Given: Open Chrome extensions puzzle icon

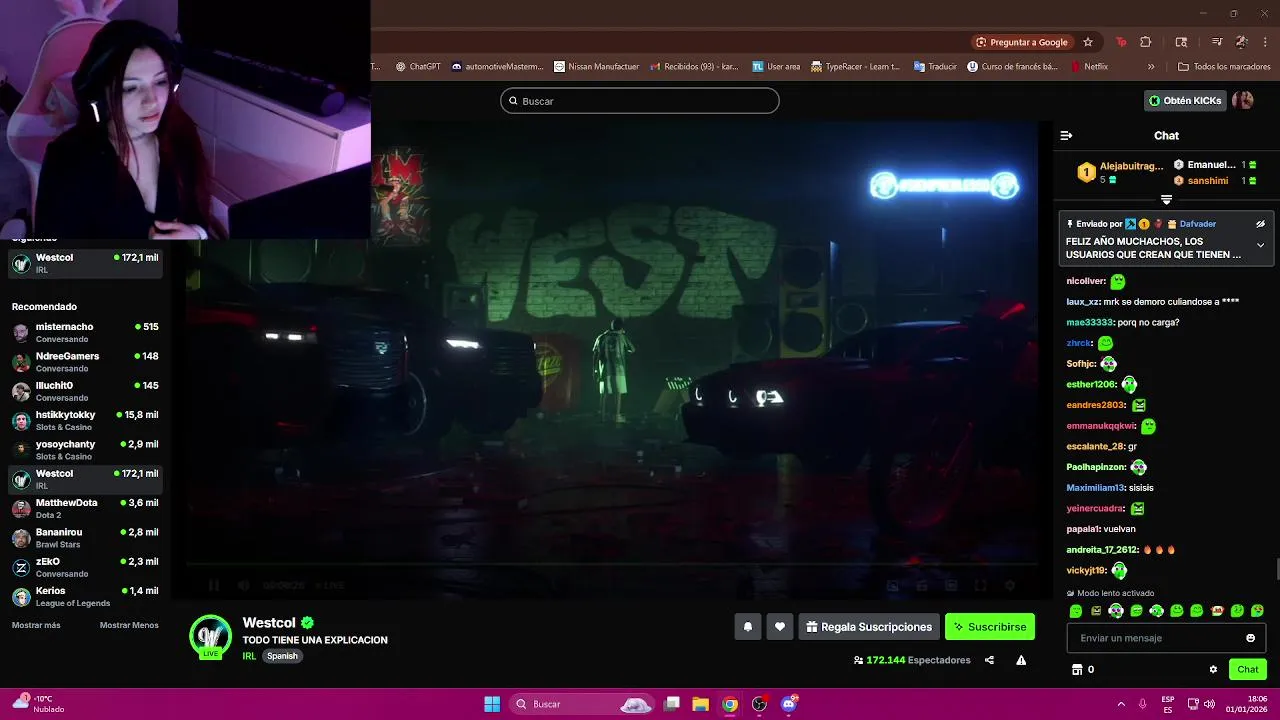Looking at the screenshot, I should pos(1146,42).
